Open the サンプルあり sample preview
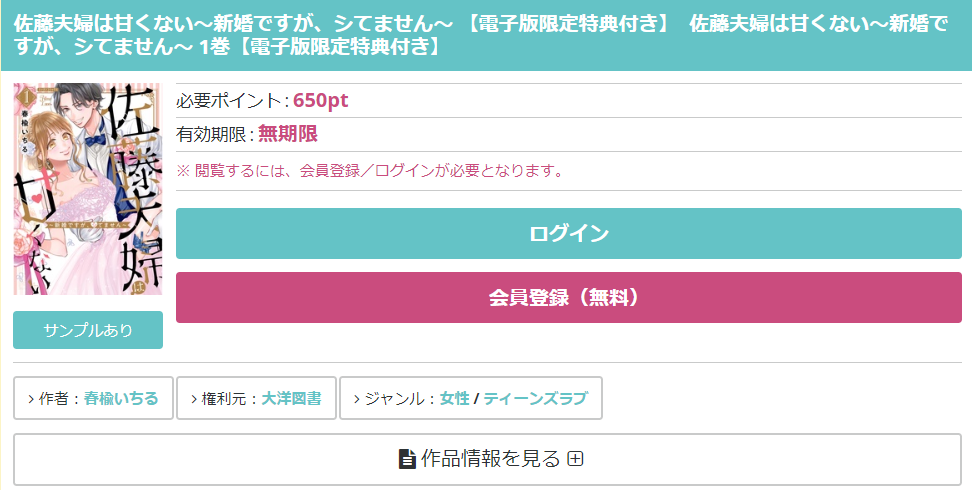 point(88,330)
